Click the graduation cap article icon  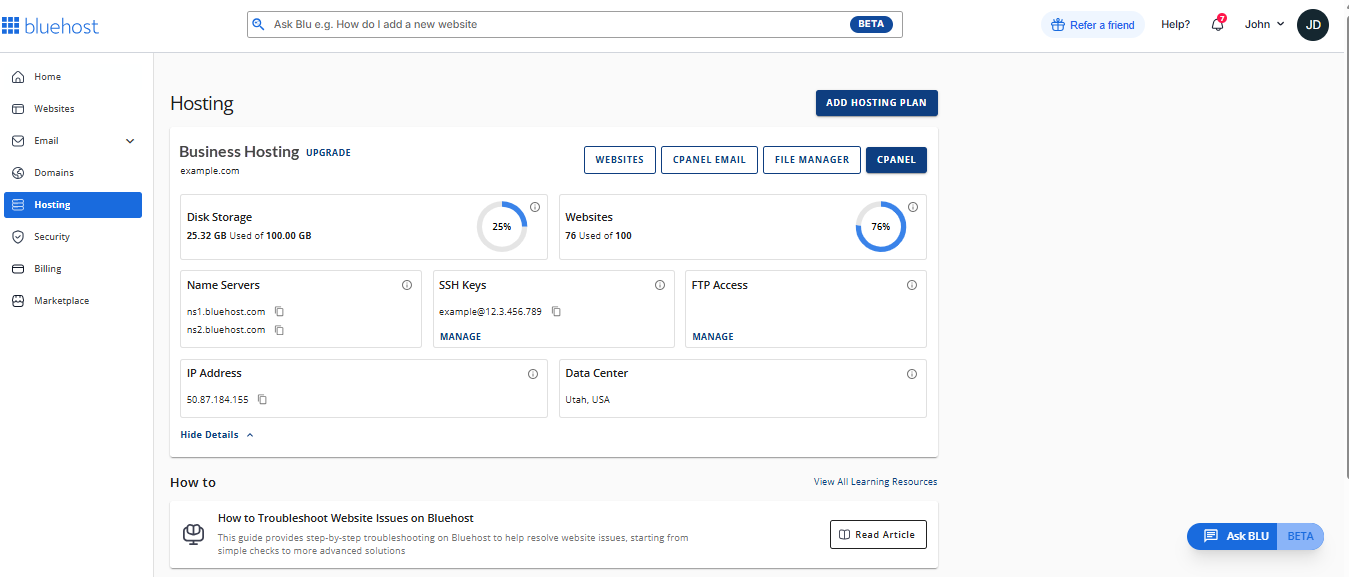point(193,534)
